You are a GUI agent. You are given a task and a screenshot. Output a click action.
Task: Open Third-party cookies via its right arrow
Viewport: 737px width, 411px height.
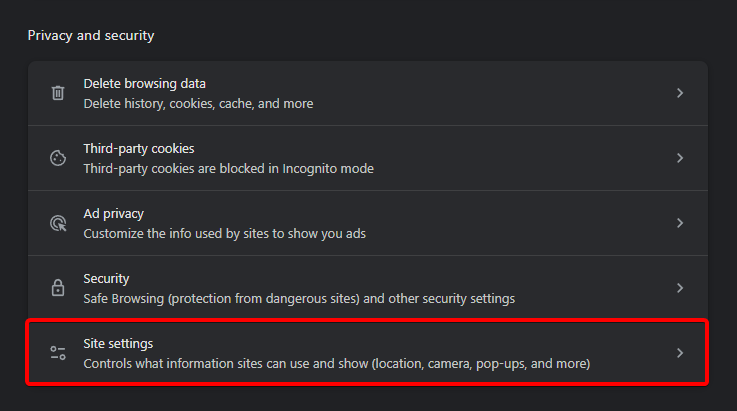pyautogui.click(x=680, y=158)
